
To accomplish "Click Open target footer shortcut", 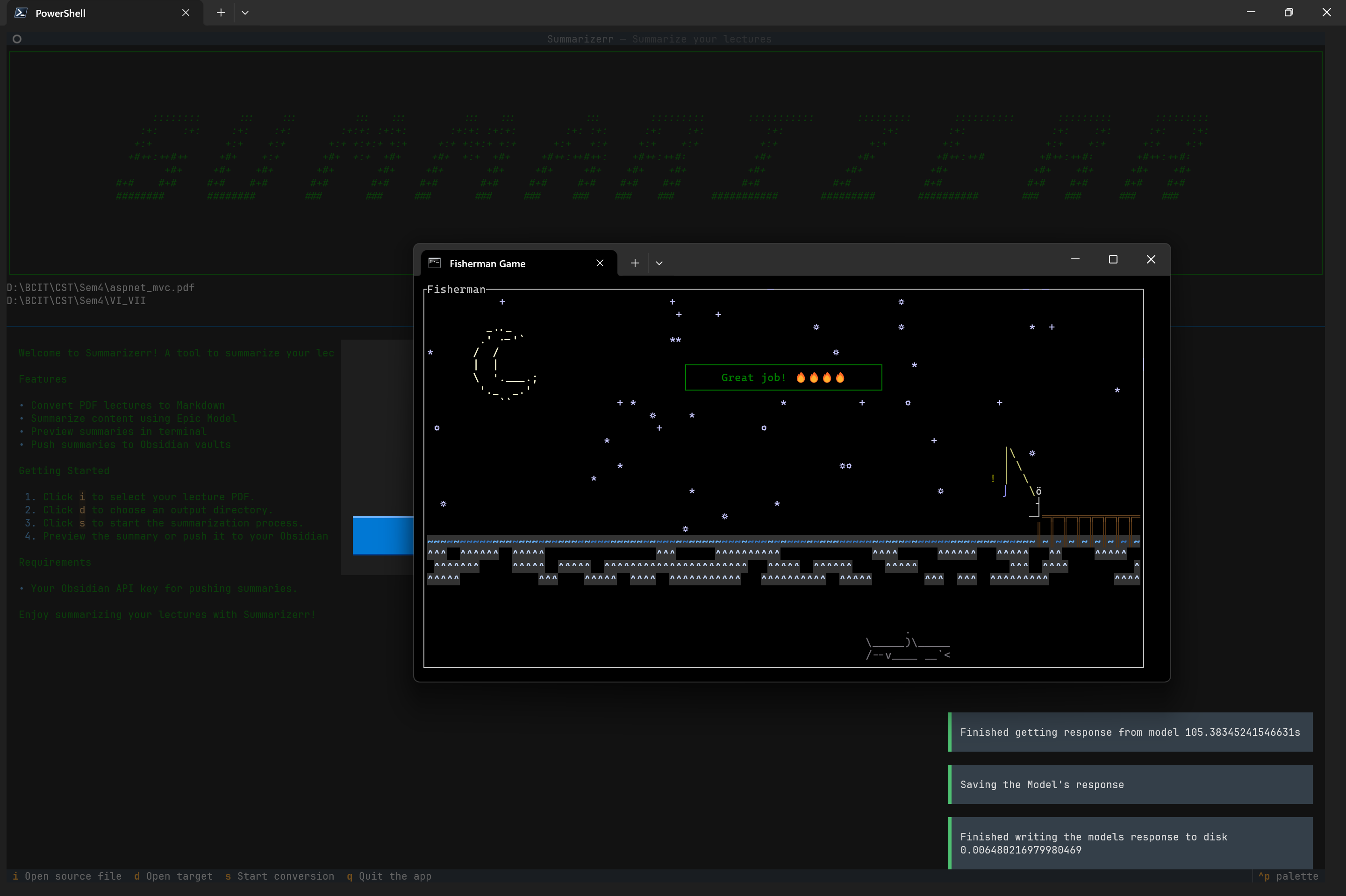I will [173, 876].
